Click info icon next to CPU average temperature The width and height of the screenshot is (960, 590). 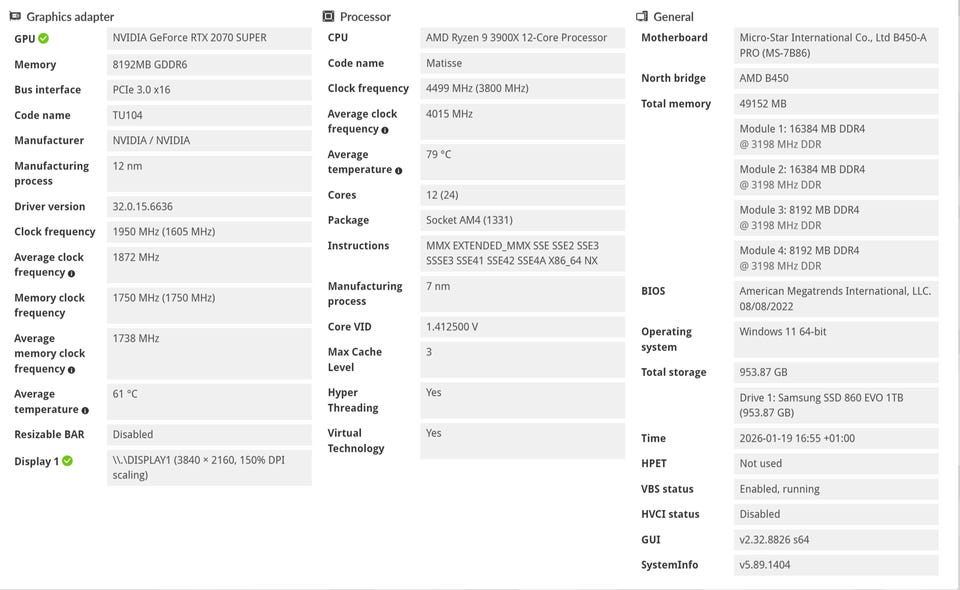tap(399, 171)
